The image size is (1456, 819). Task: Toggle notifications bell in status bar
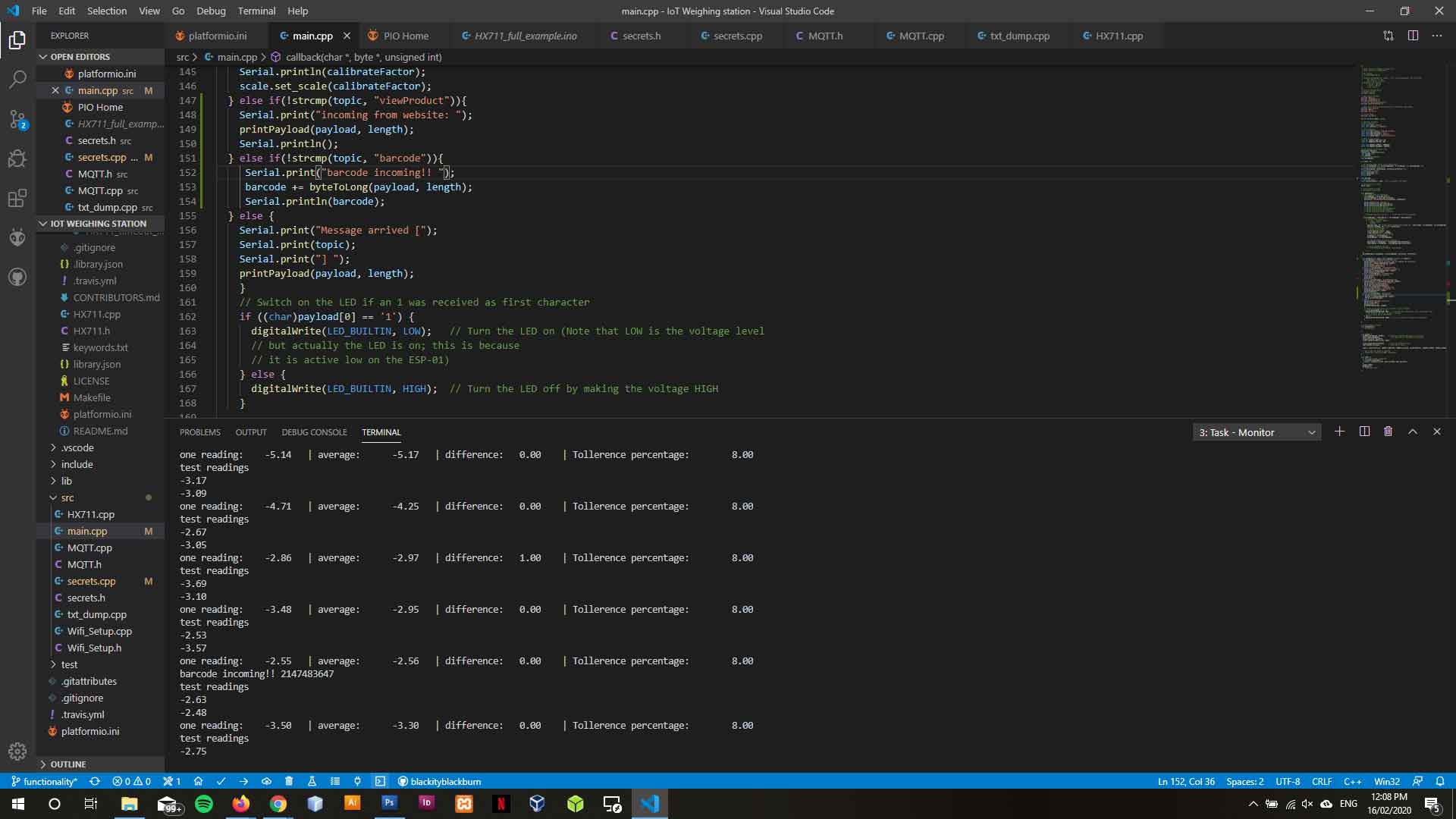tap(1439, 781)
